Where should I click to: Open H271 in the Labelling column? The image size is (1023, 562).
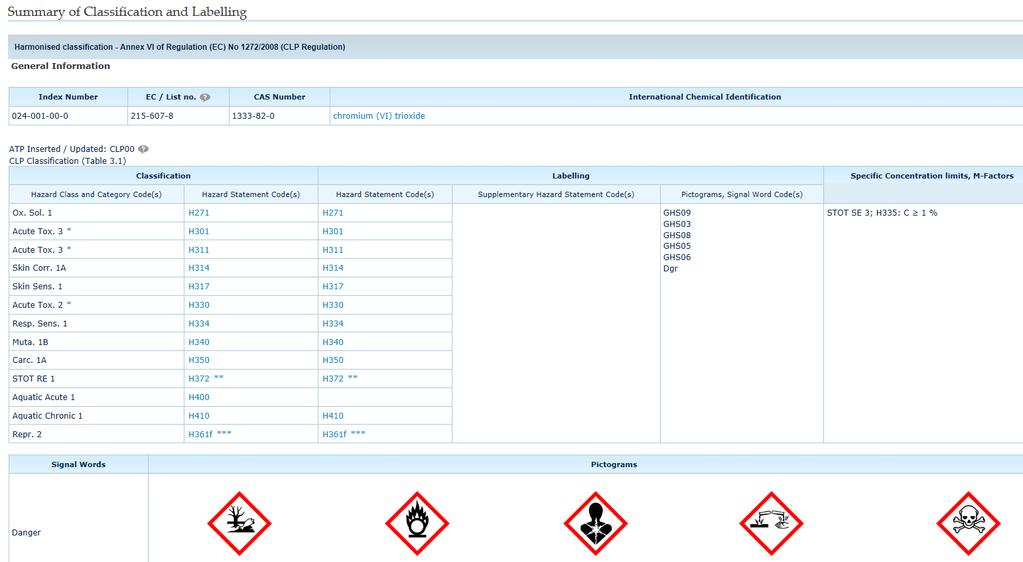point(333,213)
